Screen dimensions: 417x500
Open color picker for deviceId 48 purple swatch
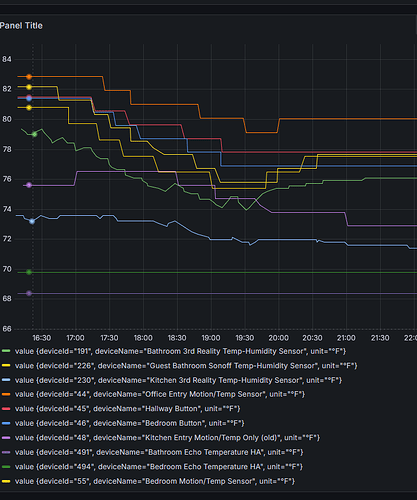(6, 438)
